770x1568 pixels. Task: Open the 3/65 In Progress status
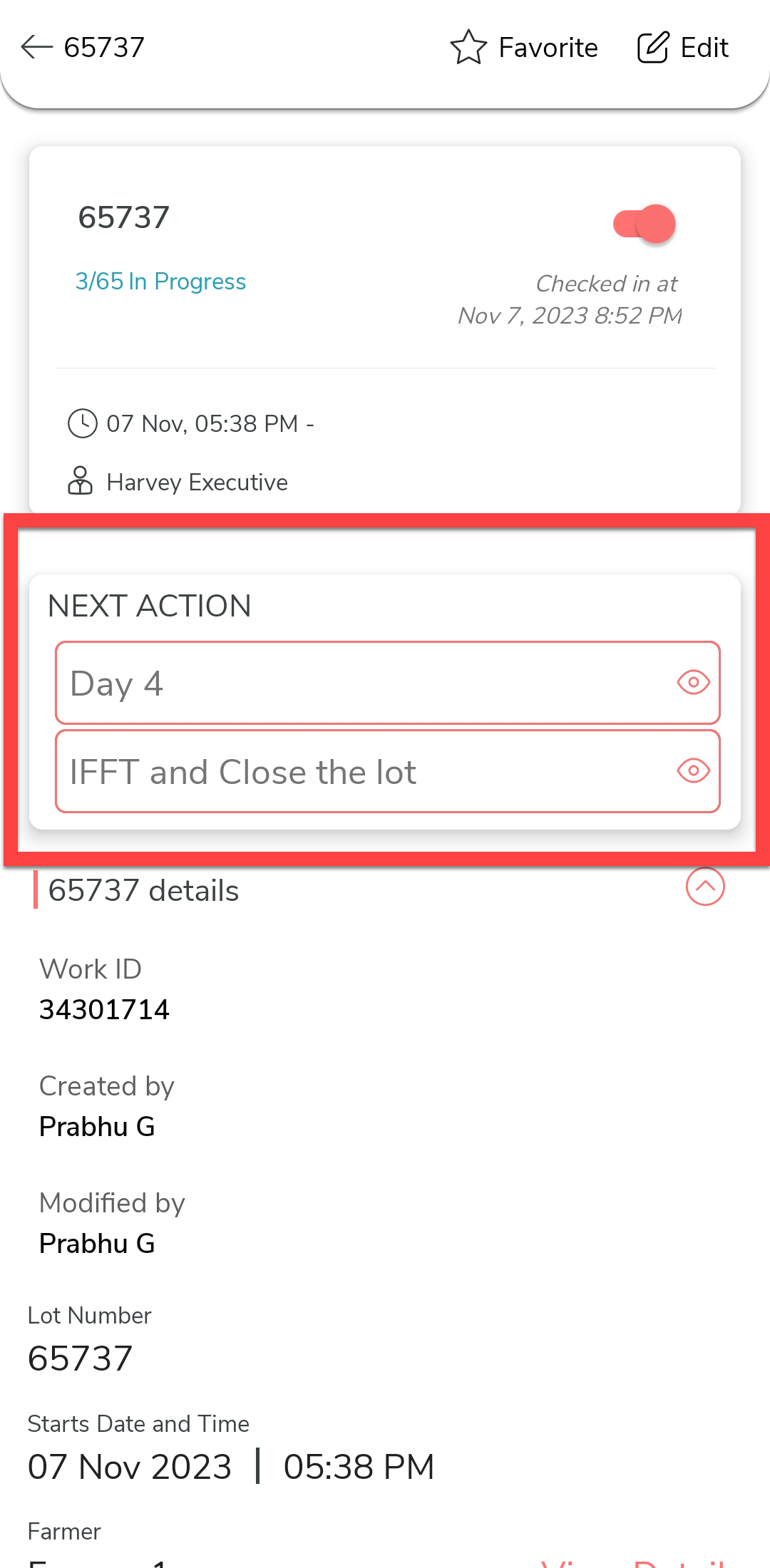(160, 282)
